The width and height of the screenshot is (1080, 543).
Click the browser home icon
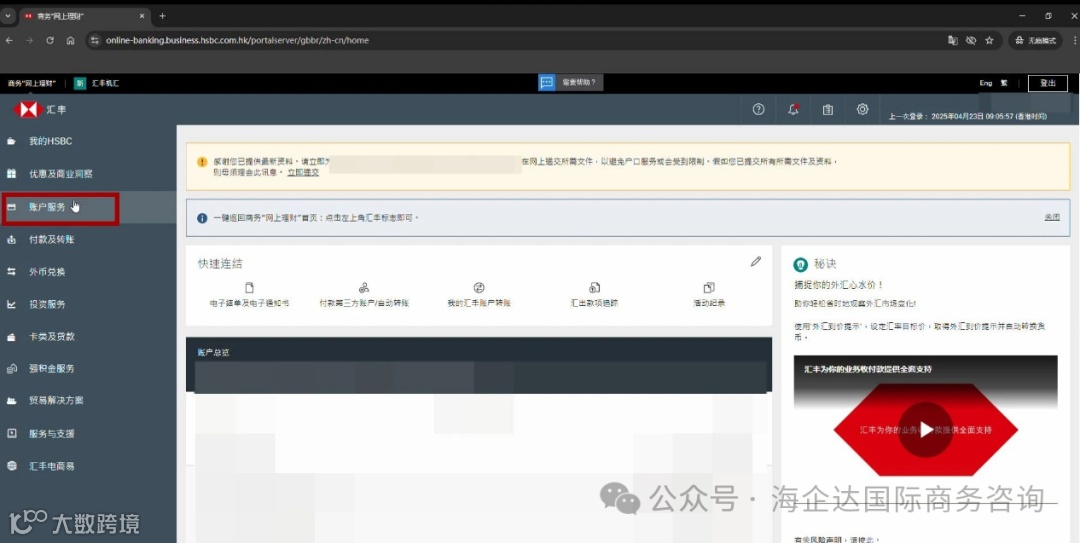coord(70,41)
